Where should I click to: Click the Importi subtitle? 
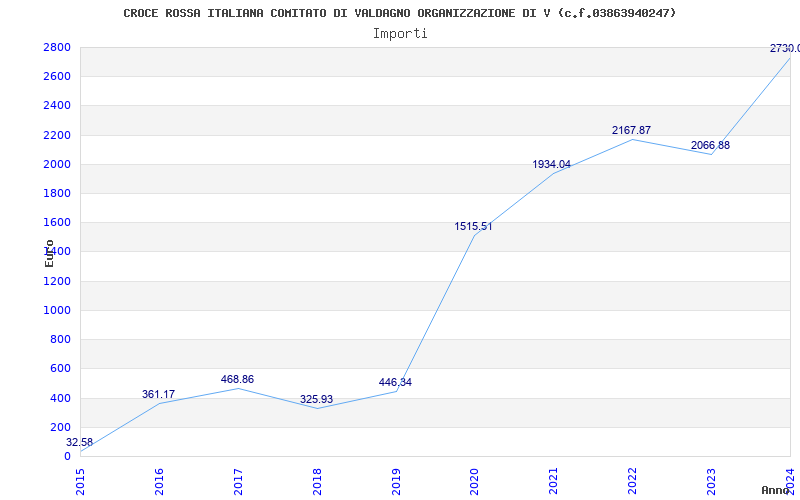[400, 34]
